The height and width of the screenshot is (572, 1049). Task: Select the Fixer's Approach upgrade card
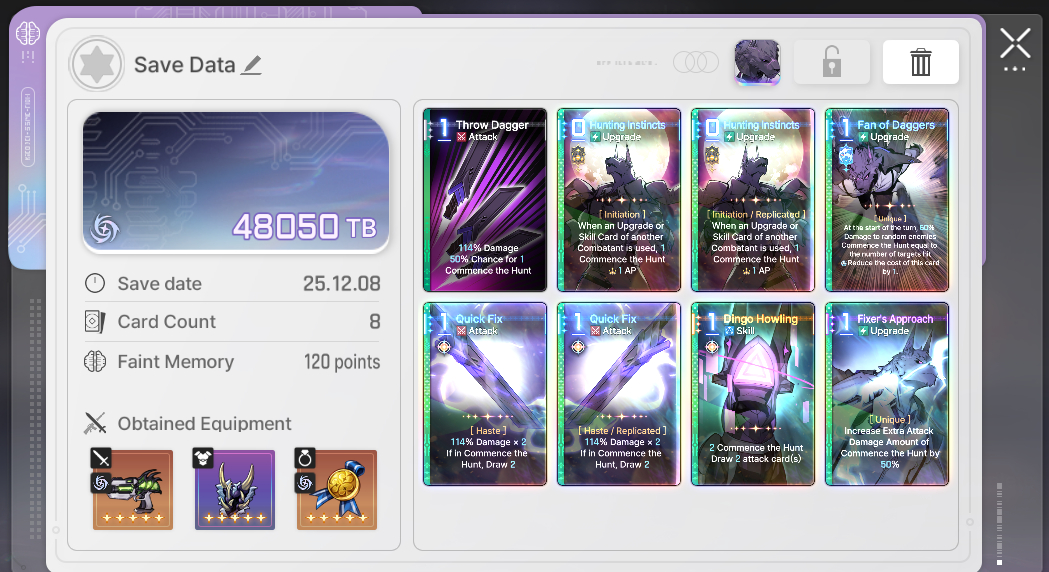[886, 394]
